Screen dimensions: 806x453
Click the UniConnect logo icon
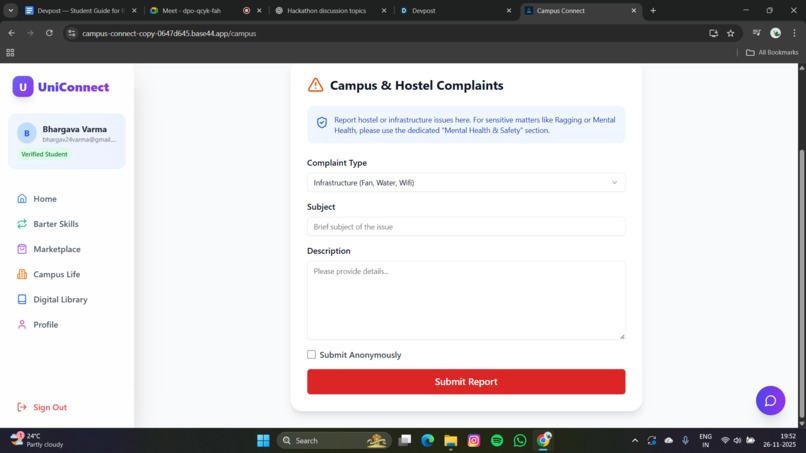tap(23, 87)
